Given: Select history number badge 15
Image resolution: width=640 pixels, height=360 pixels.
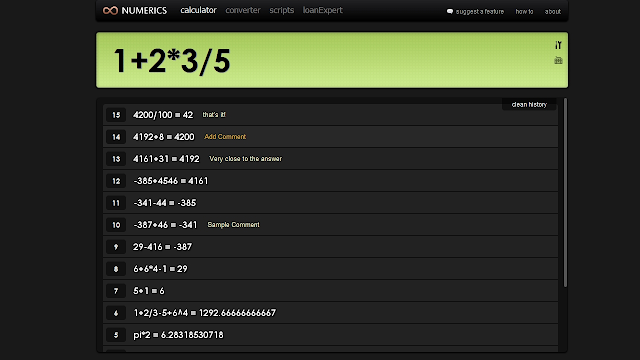Looking at the screenshot, I should [116, 115].
